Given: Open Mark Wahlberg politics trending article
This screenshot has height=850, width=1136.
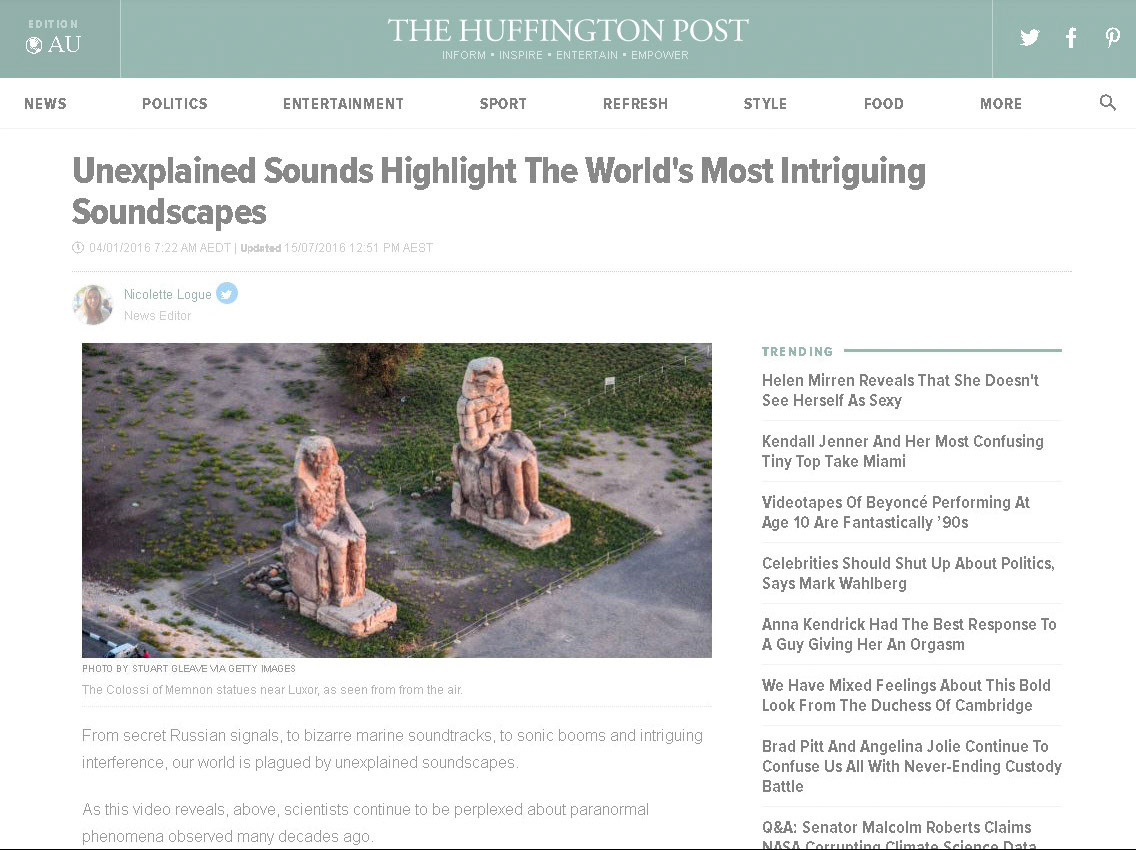Looking at the screenshot, I should click(908, 573).
